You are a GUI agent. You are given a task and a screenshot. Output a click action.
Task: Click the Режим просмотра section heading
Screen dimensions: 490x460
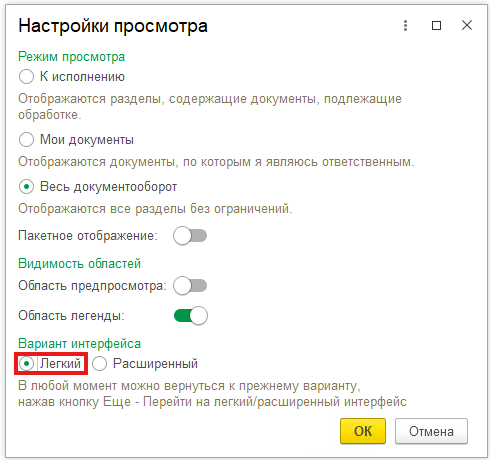71,57
